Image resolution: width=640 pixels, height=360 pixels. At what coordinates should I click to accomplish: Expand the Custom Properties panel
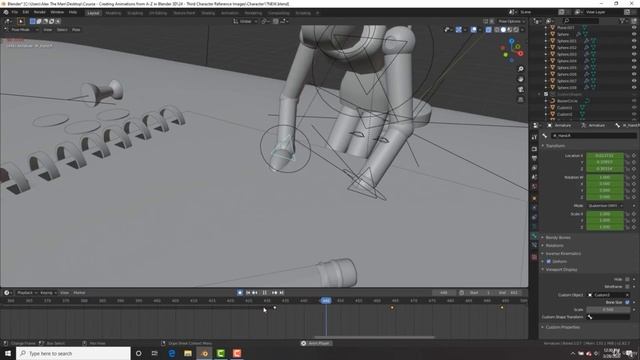pos(562,327)
